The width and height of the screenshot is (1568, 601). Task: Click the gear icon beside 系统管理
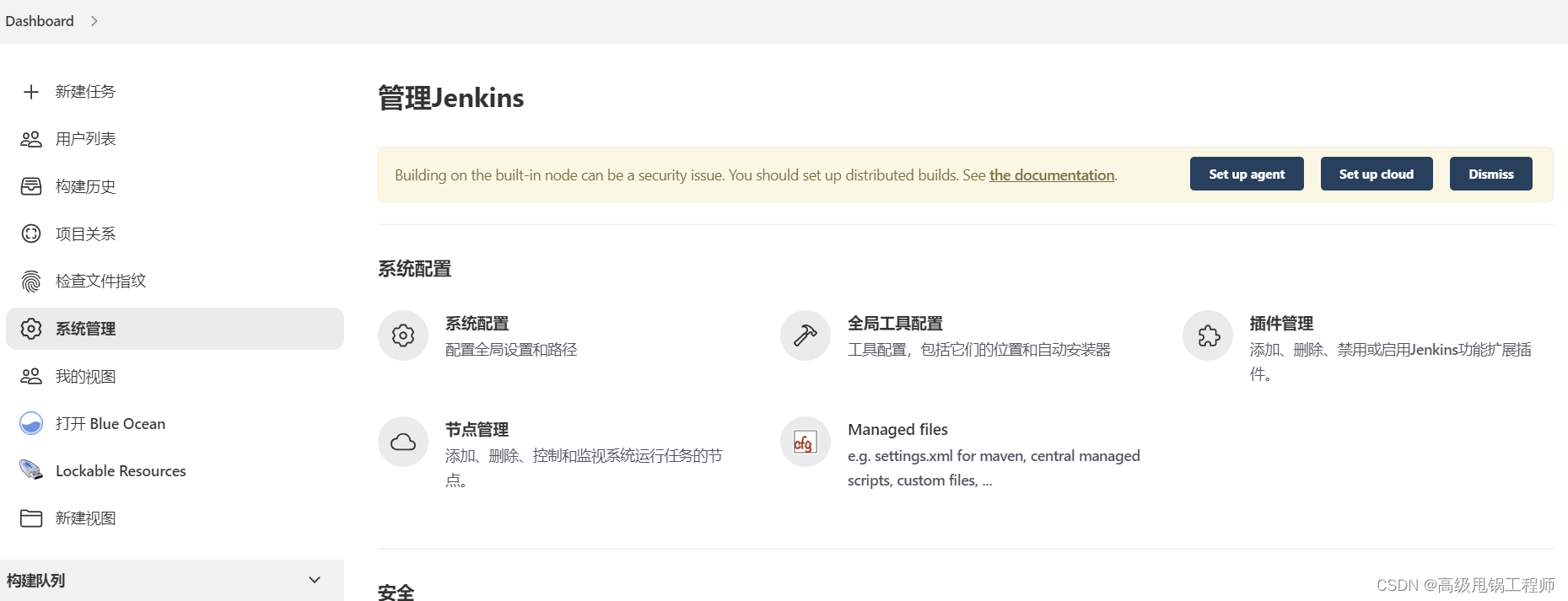click(31, 329)
